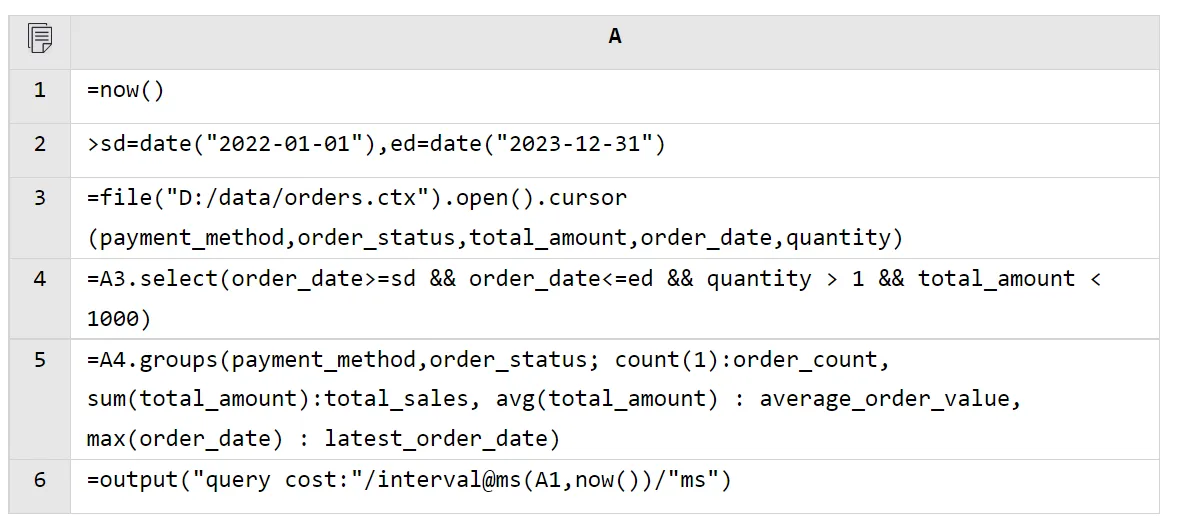Select the output query cost cell
1180x531 pixels.
tap(410, 481)
